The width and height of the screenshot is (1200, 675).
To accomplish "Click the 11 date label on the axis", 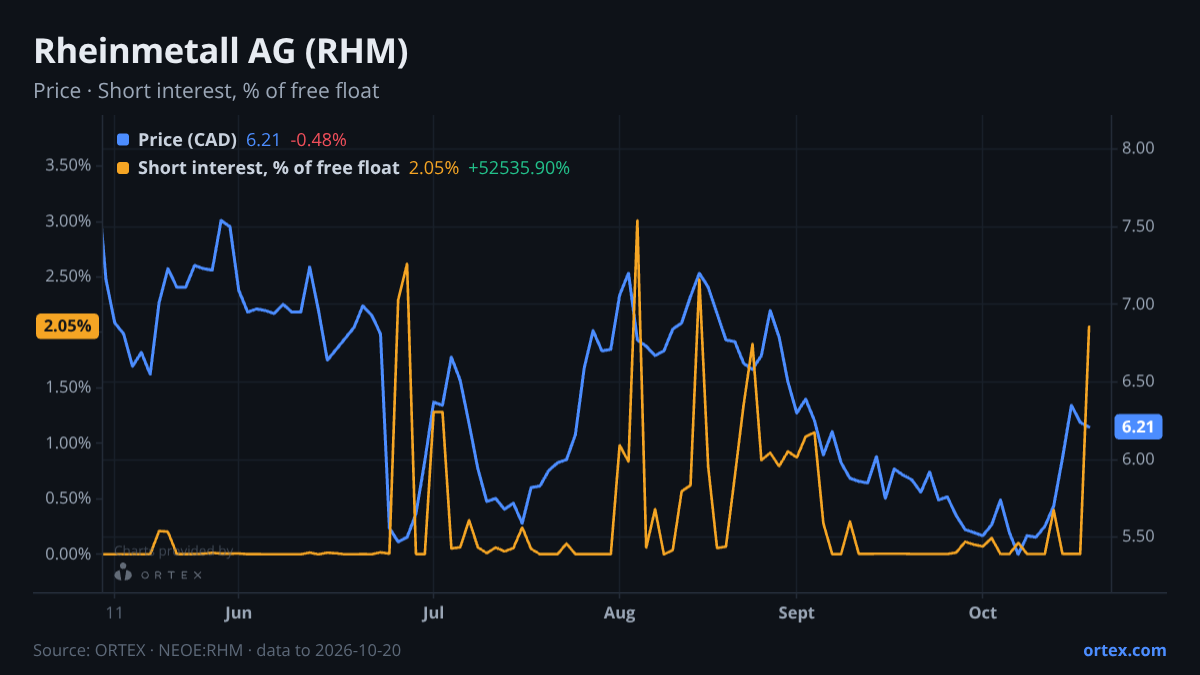I will pyautogui.click(x=115, y=613).
